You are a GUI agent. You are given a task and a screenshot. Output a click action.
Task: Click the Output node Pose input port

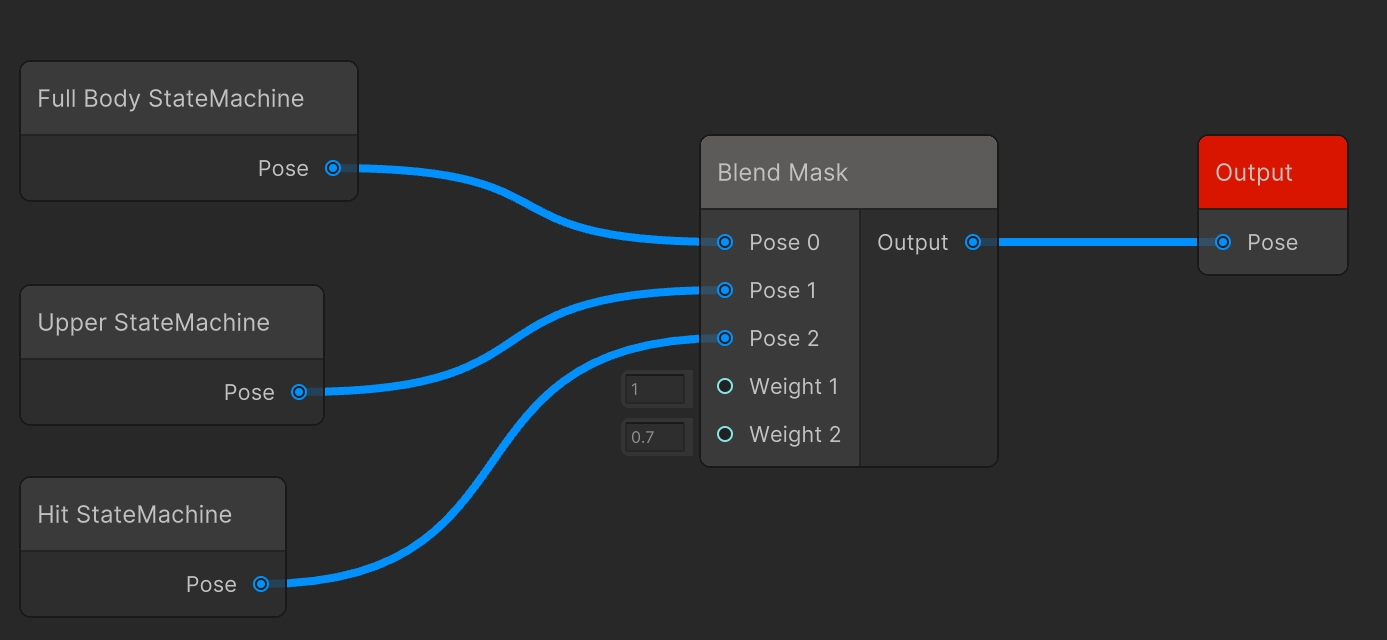pyautogui.click(x=1223, y=242)
